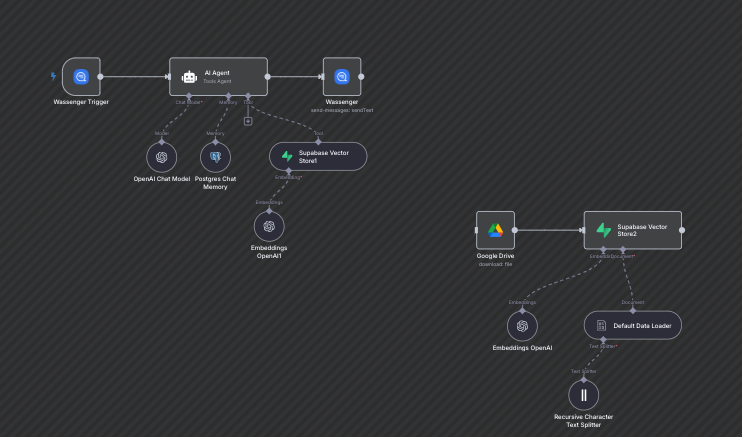Click the Supabase Vector Store2 icon
The image size is (742, 437).
[x=603, y=230]
